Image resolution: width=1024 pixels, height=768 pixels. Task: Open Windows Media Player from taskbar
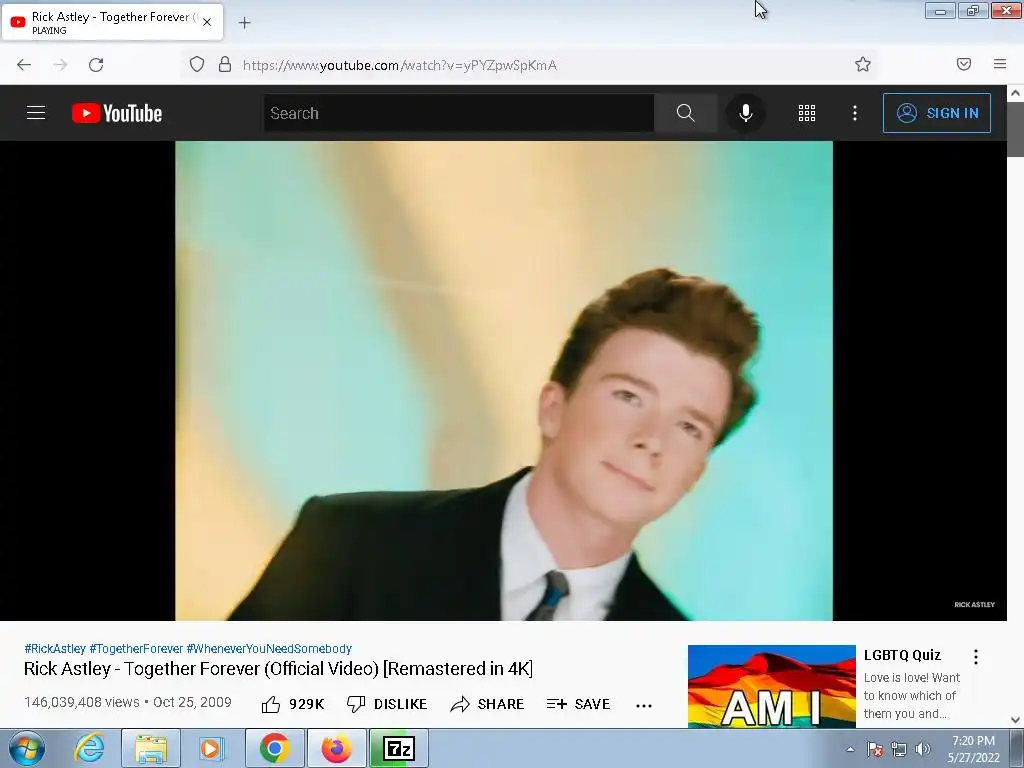[x=210, y=748]
